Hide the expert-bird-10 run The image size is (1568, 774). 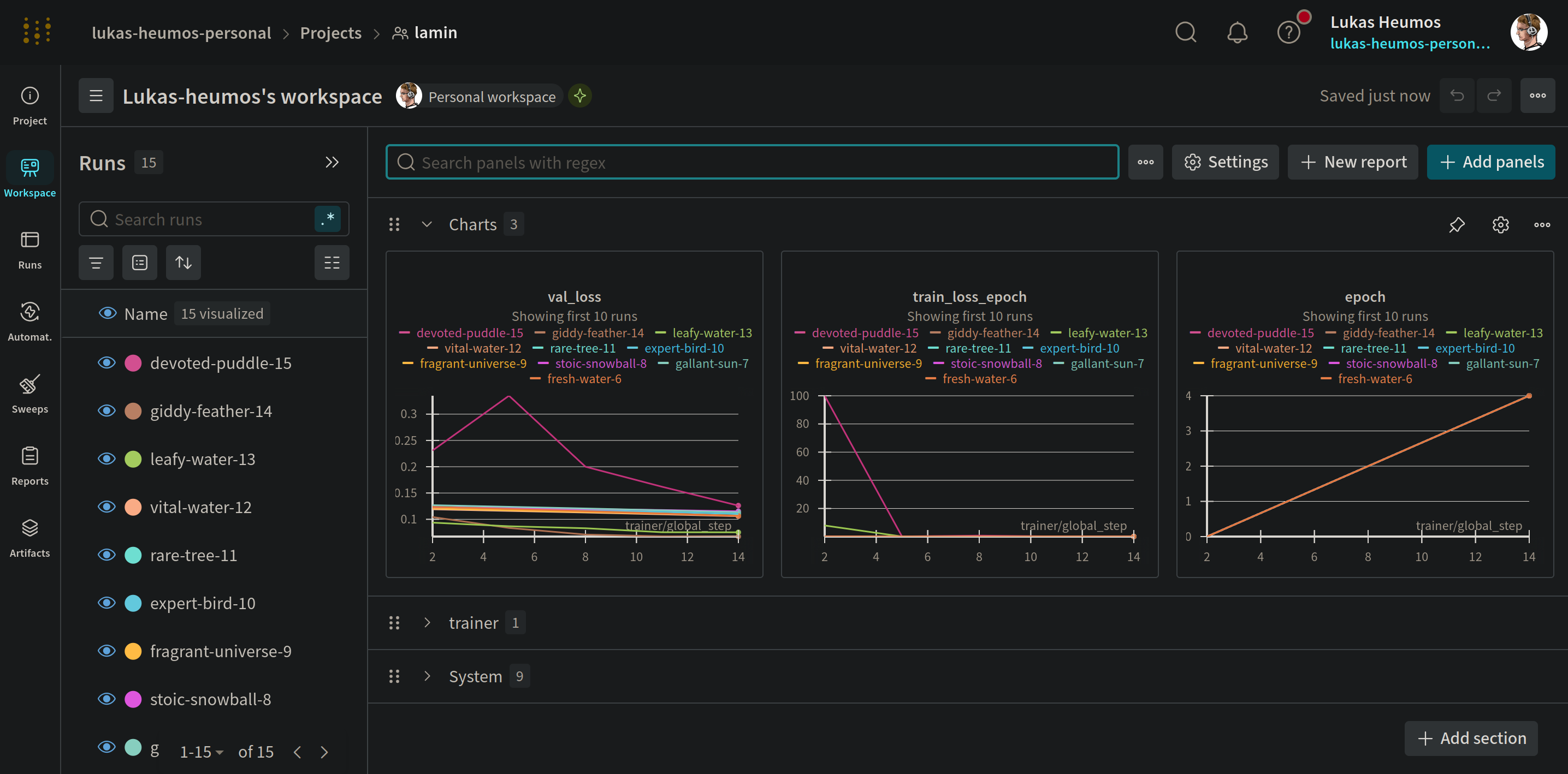point(106,603)
